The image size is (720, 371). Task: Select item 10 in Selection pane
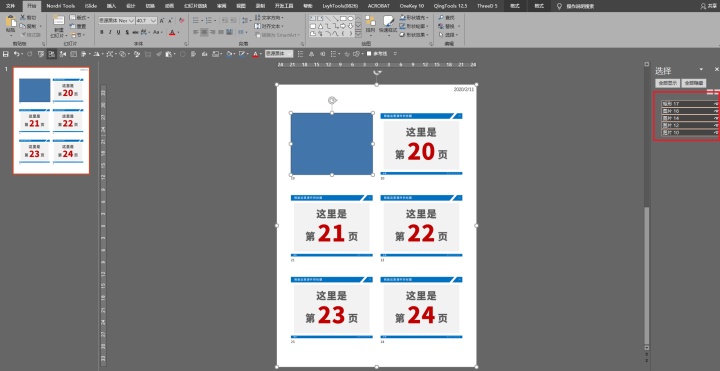point(689,132)
